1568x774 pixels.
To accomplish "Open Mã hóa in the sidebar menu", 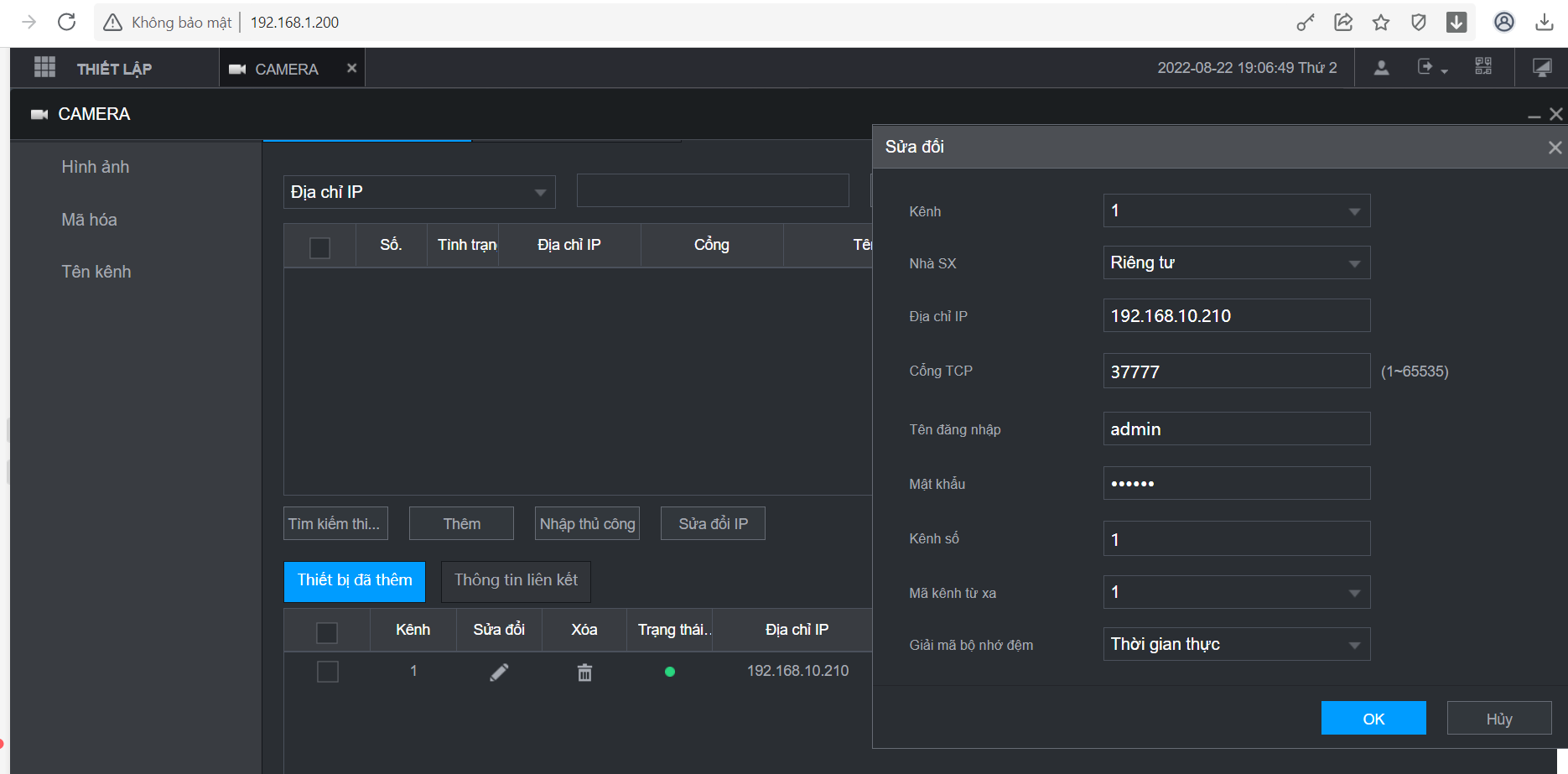I will tap(89, 220).
